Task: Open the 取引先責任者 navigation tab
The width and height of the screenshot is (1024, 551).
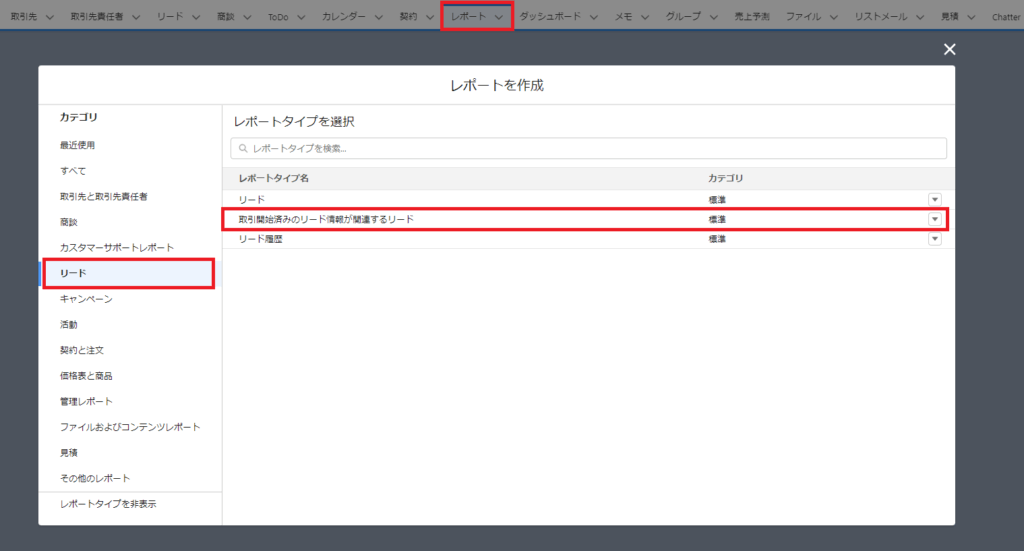Action: pos(97,16)
